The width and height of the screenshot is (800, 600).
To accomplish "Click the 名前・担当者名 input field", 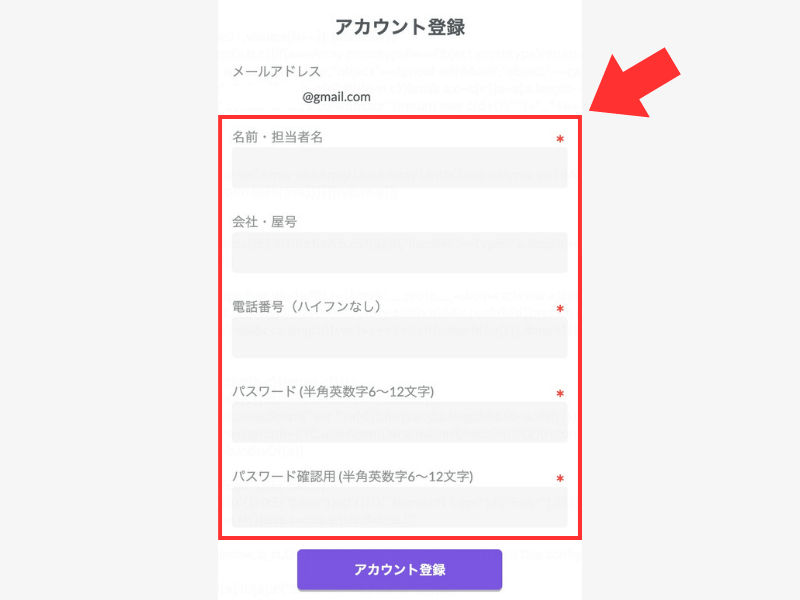I will click(399, 168).
